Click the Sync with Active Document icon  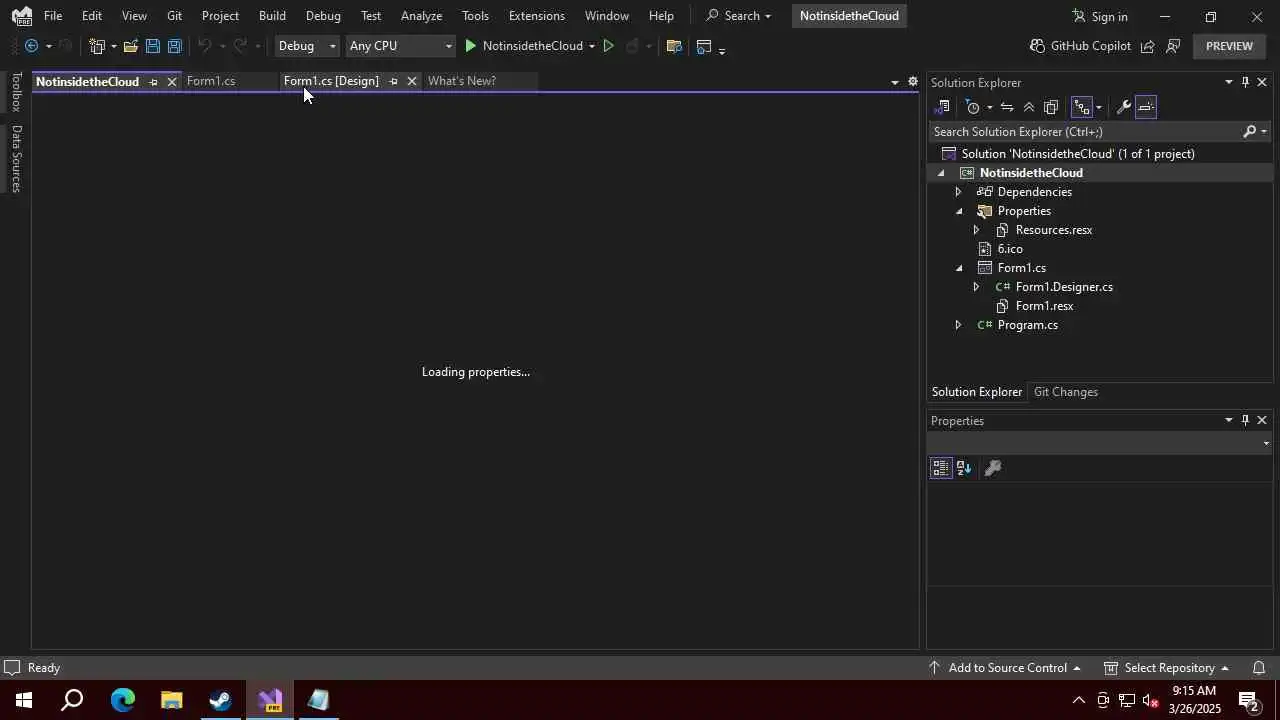tap(1007, 107)
